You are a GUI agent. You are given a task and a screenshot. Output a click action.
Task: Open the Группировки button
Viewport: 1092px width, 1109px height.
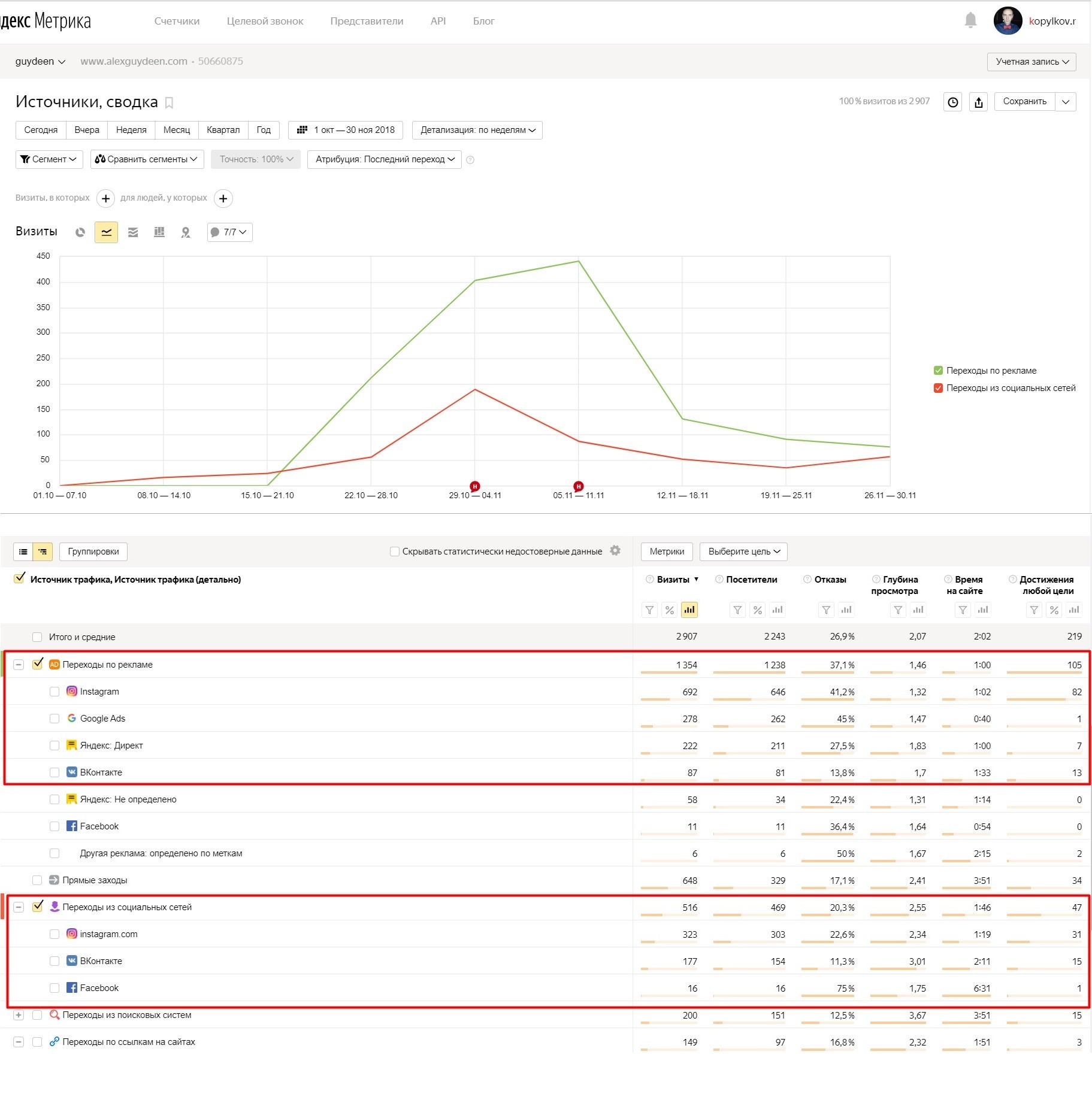[x=93, y=552]
